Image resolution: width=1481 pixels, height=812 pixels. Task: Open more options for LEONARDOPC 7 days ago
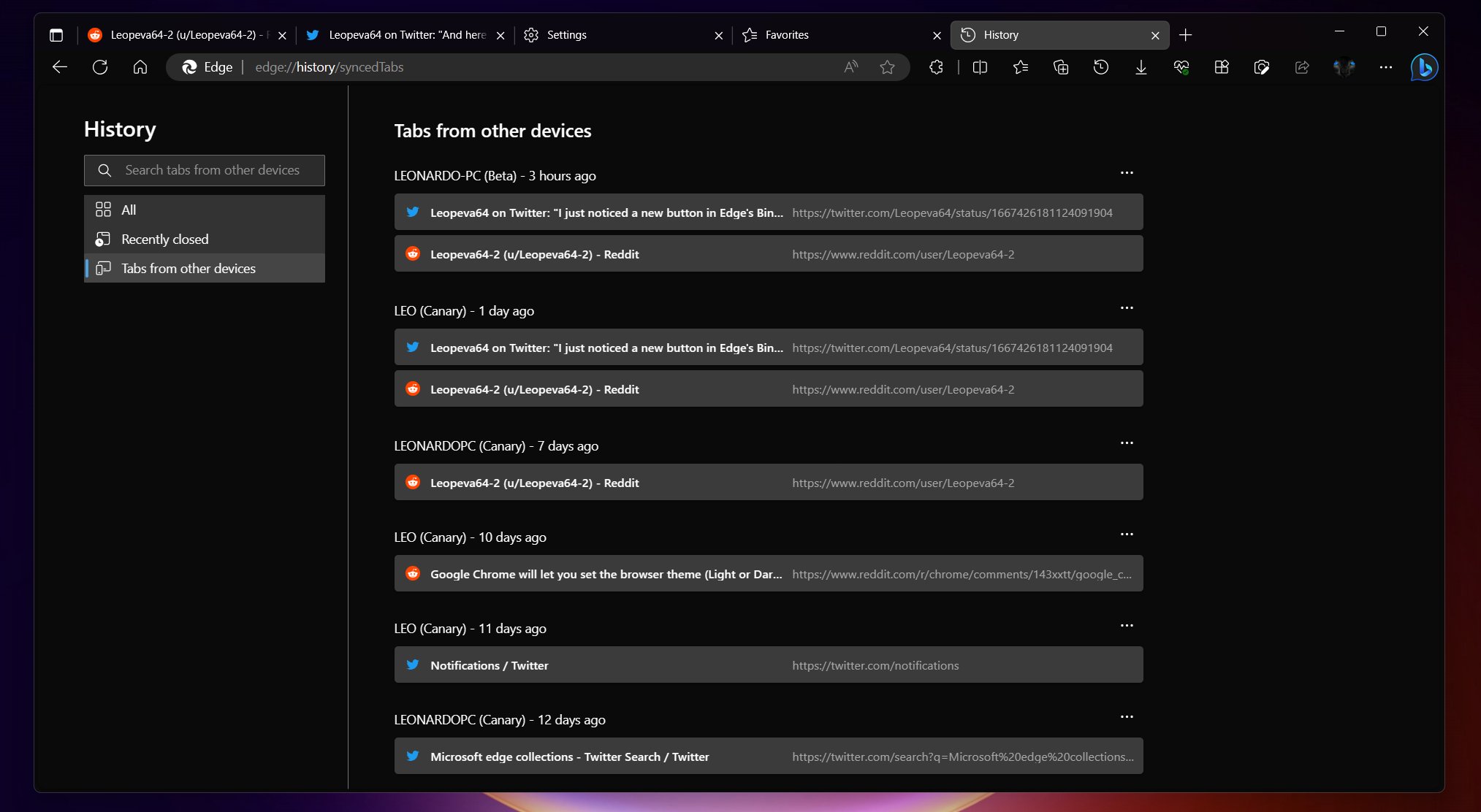click(x=1127, y=443)
